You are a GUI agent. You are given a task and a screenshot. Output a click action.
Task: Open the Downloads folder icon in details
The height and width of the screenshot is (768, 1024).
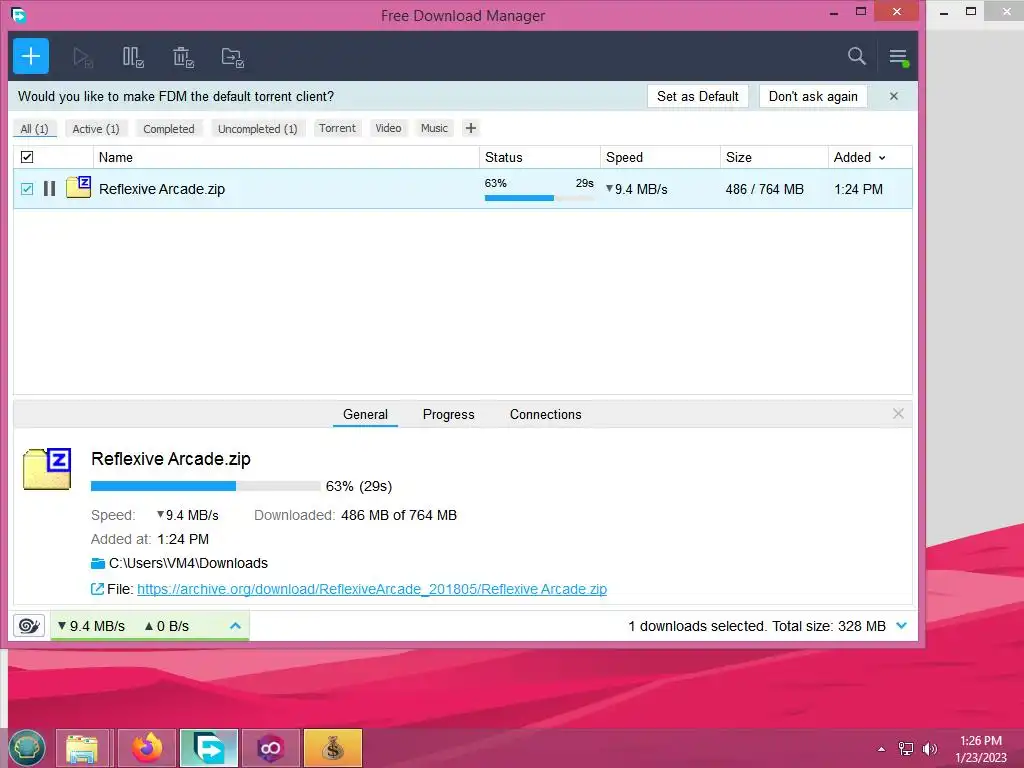[98, 563]
